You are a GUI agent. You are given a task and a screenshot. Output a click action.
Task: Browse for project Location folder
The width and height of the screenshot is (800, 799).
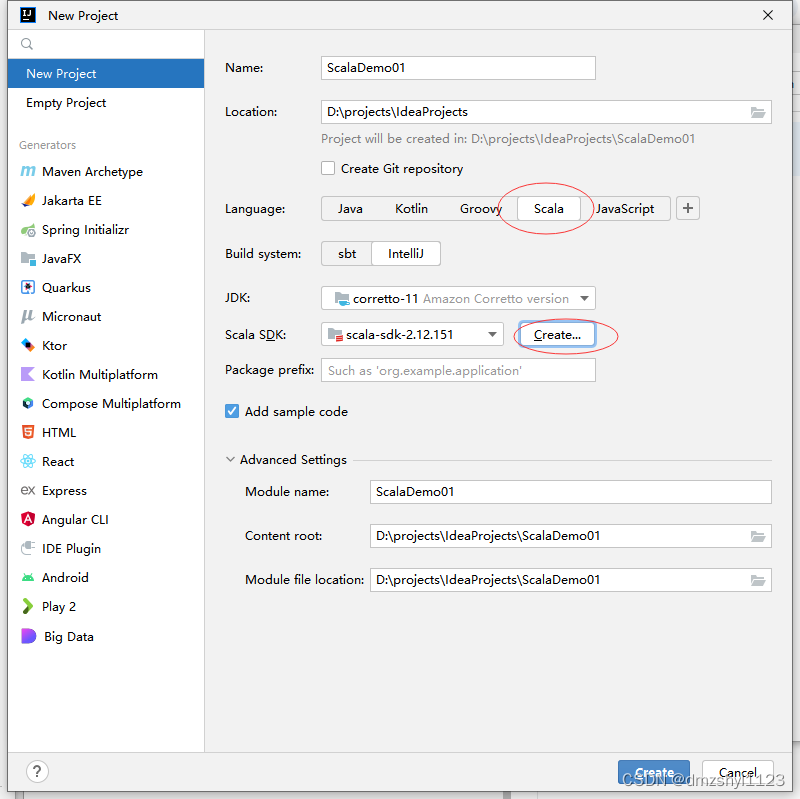coord(758,113)
